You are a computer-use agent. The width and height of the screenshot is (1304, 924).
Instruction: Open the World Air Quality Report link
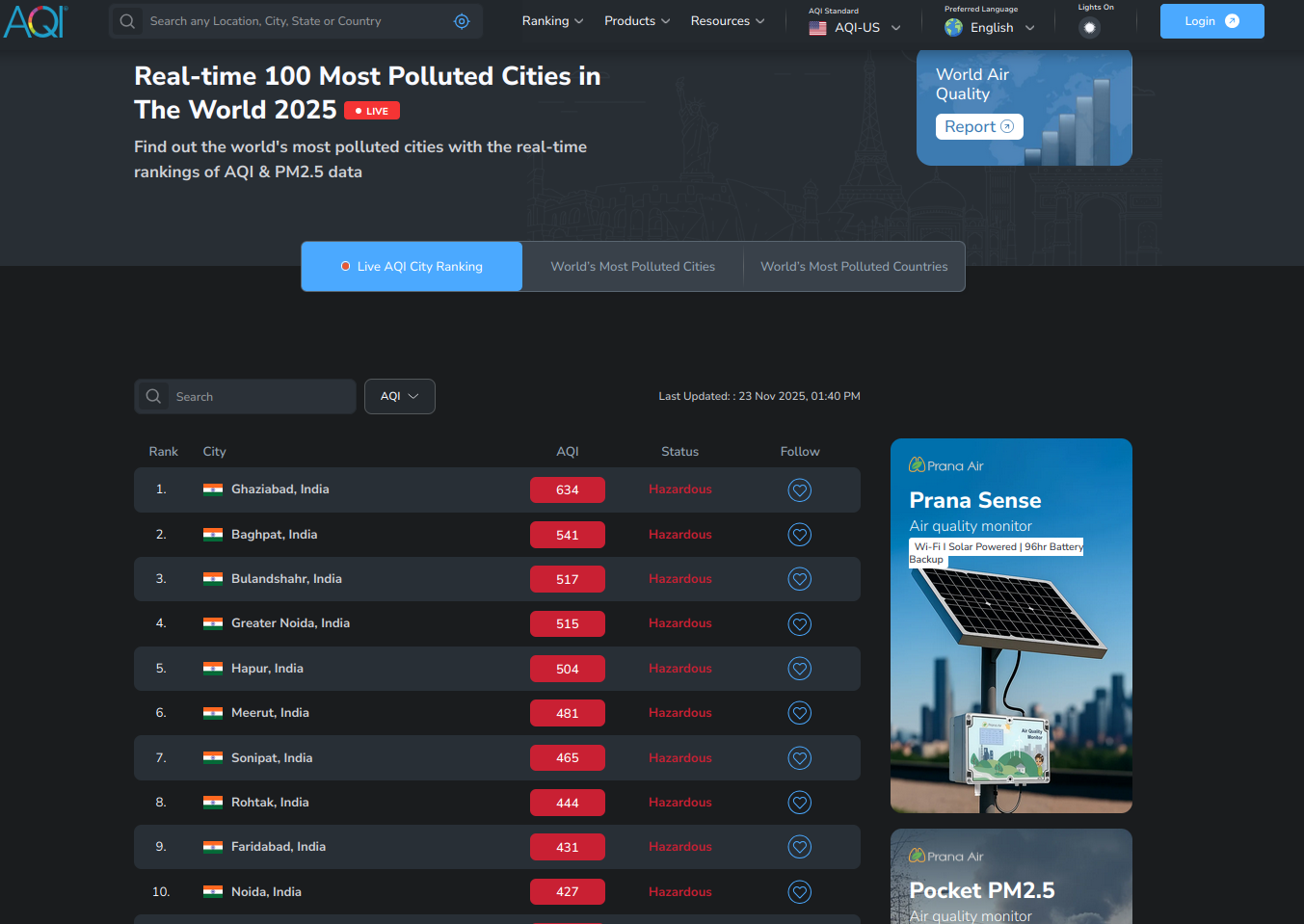click(x=978, y=126)
